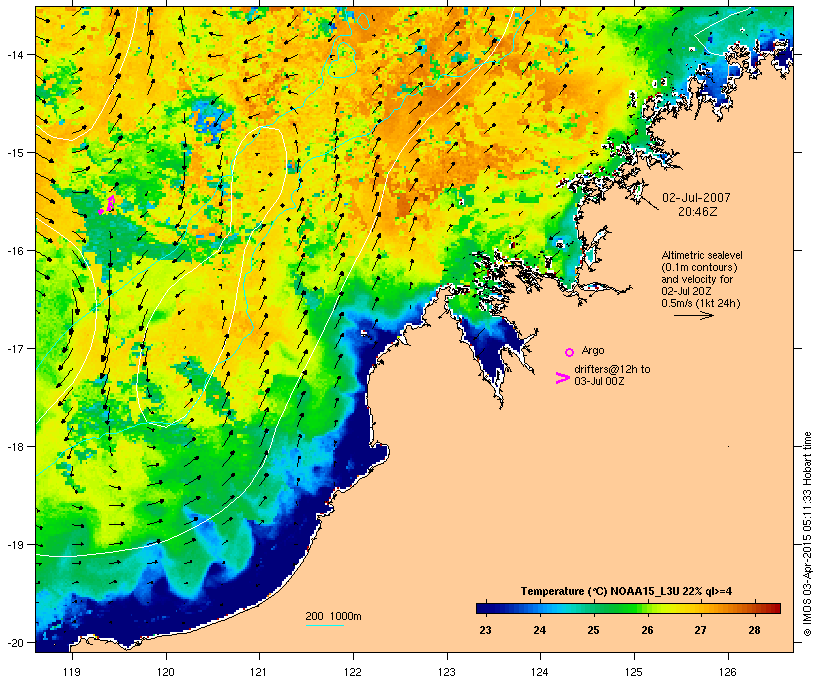Click the longitude axis label 123
820x680 pixels.
pos(447,672)
